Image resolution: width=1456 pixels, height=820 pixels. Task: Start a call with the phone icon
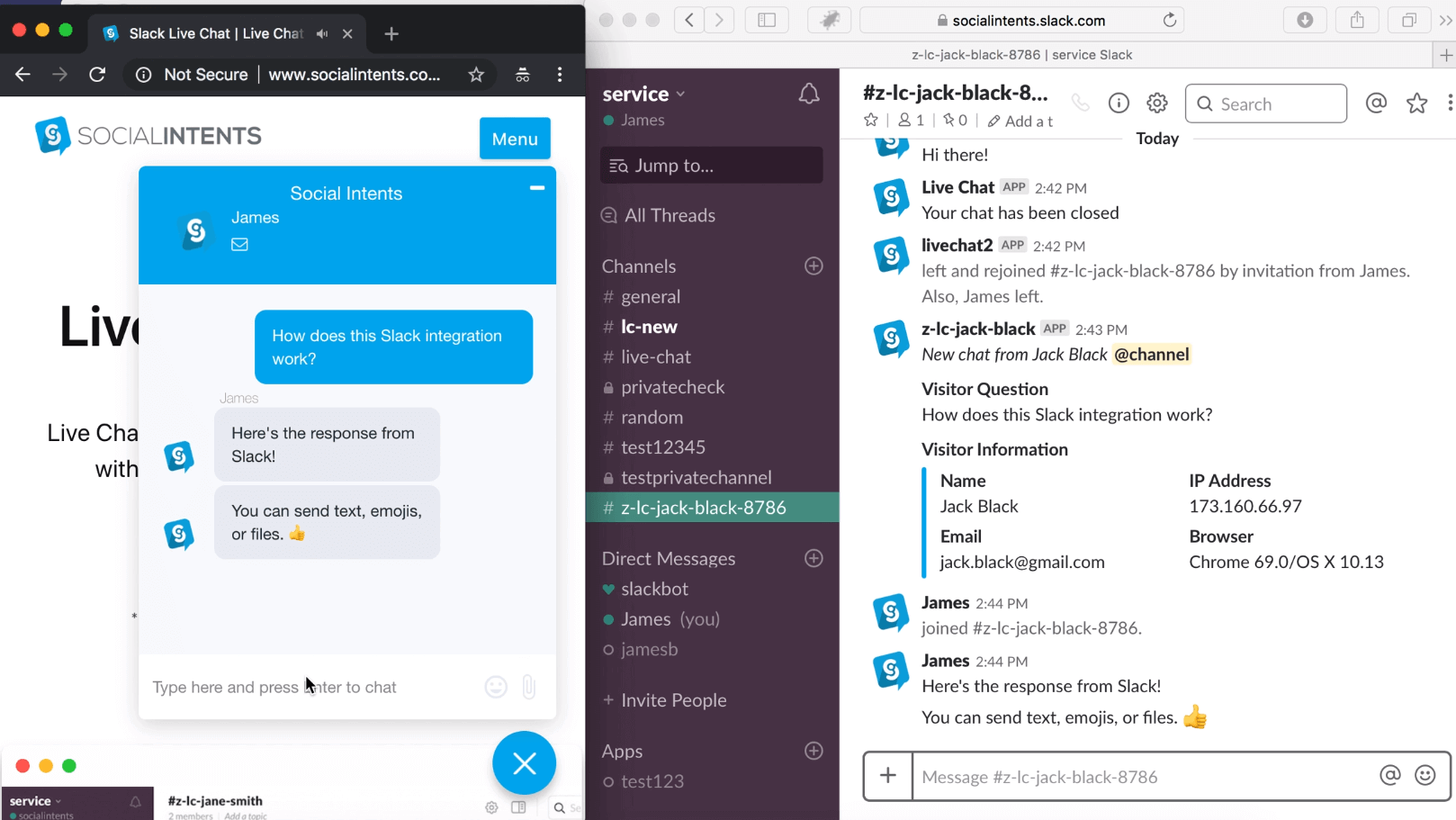(1080, 104)
